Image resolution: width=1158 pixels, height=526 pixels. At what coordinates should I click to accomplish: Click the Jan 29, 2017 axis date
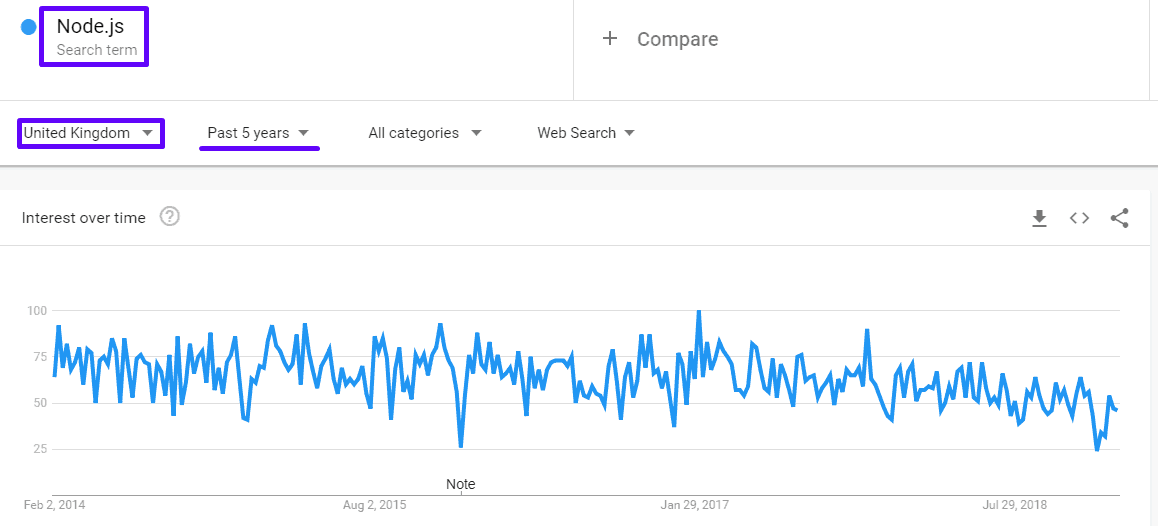click(694, 505)
